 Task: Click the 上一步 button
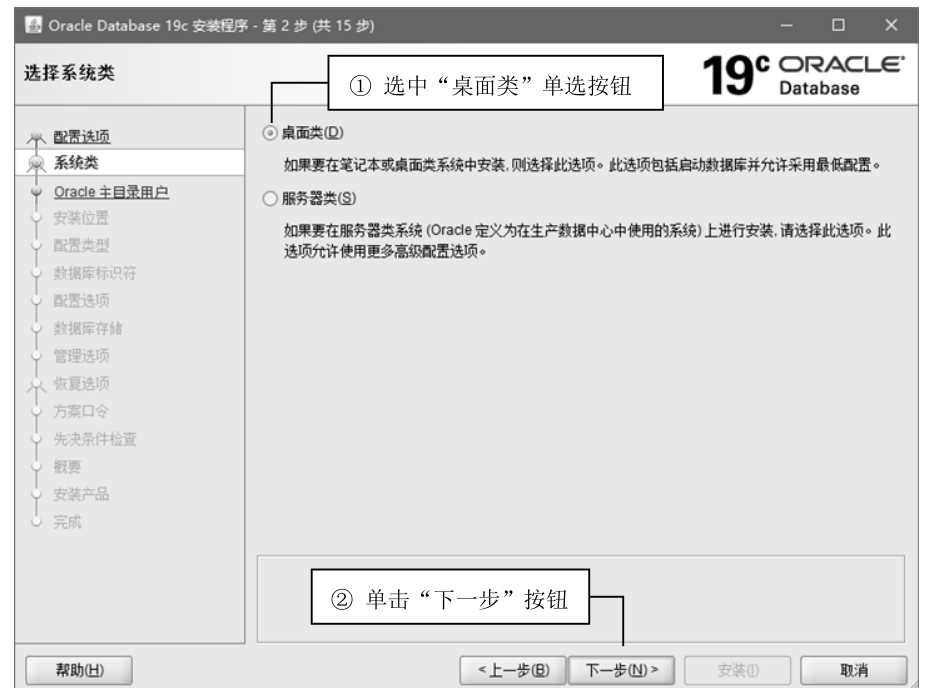pos(513,670)
